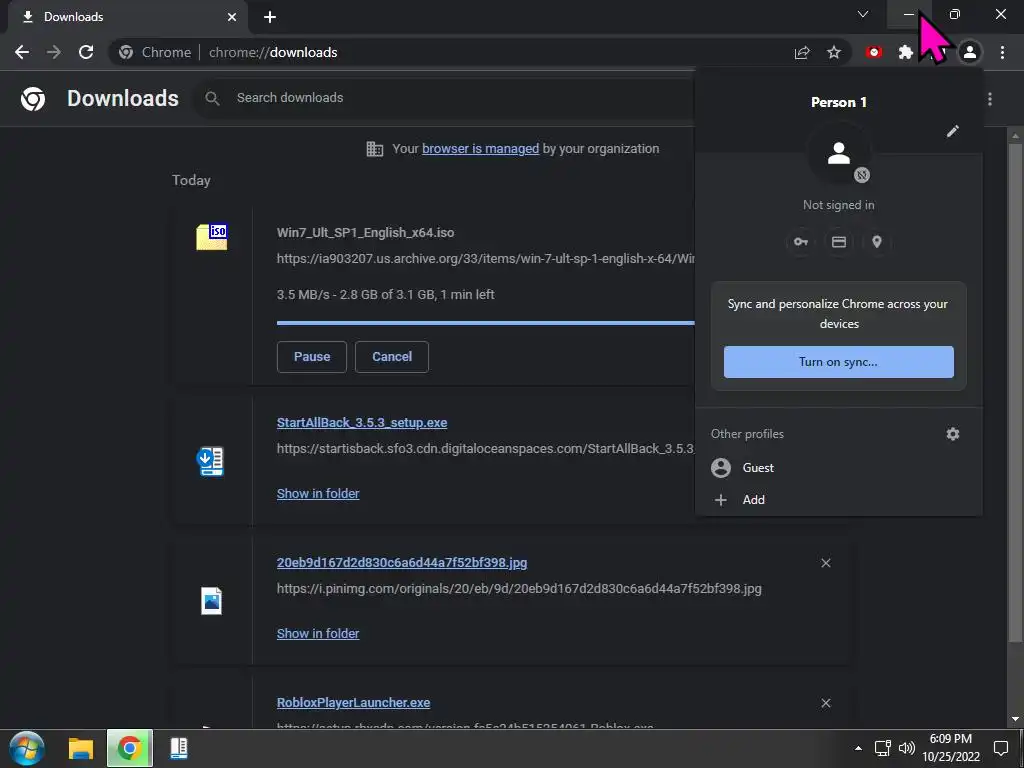Show hidden system tray icons

coord(859,748)
